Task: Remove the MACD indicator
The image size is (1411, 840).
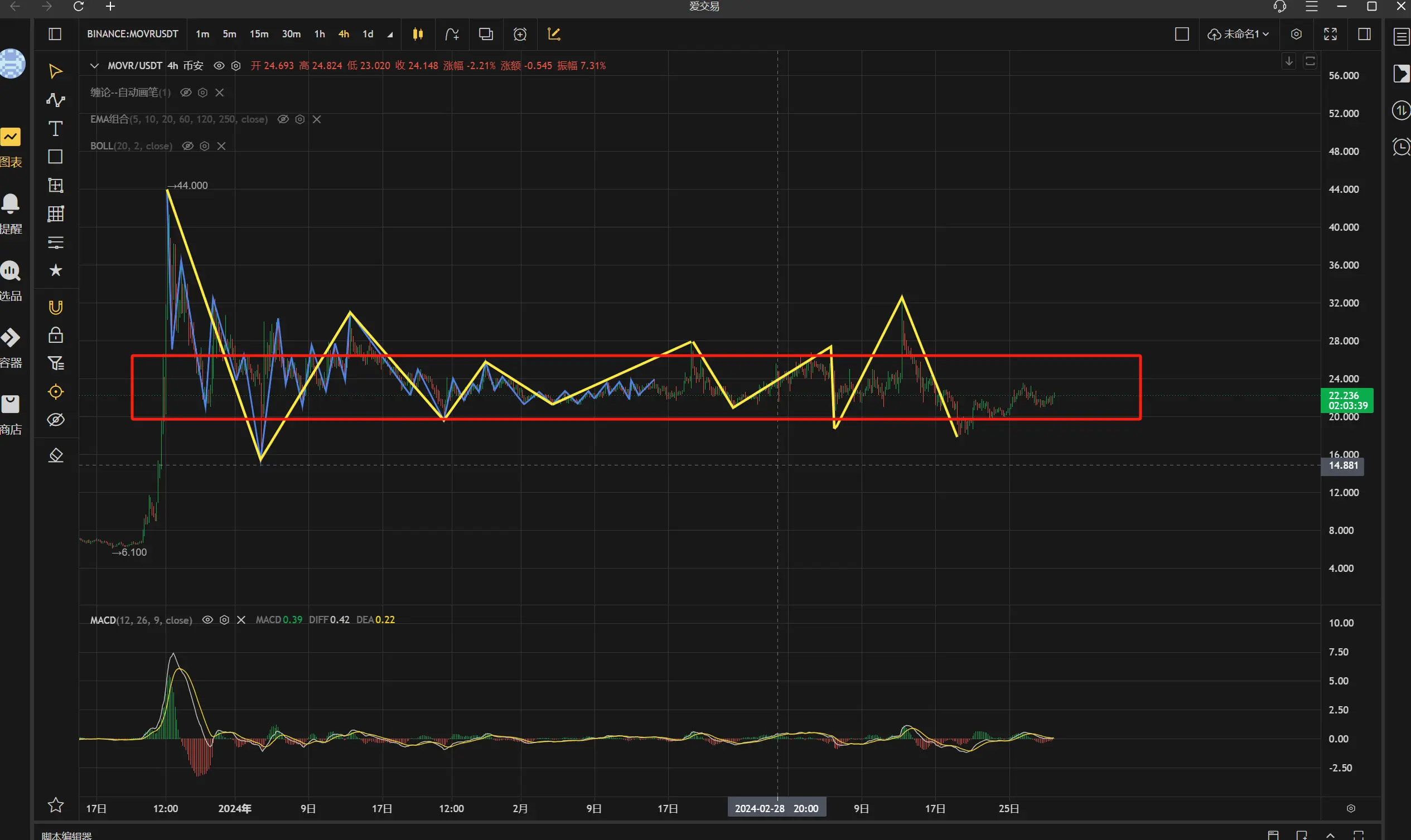Action: (241, 620)
